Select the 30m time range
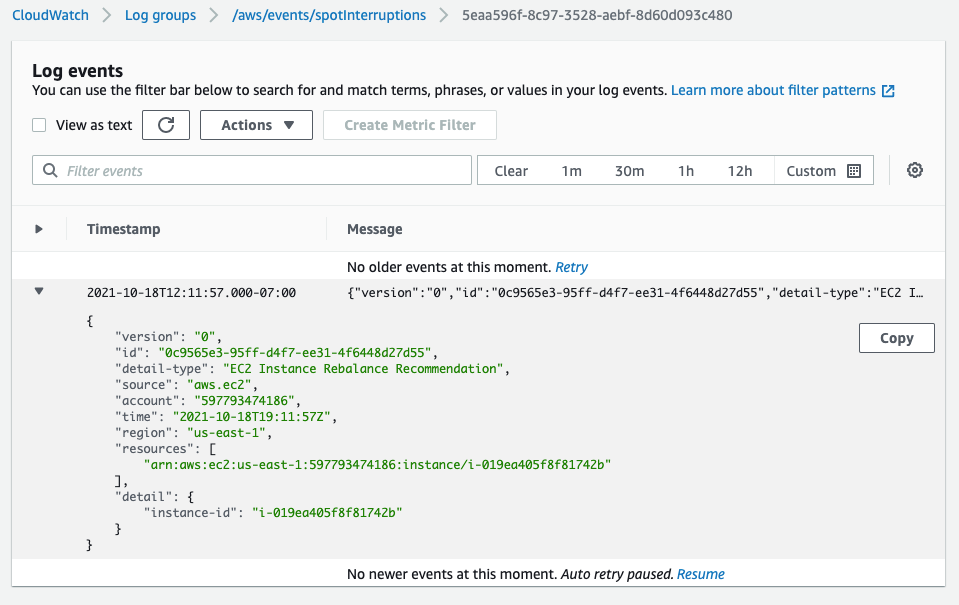 629,170
